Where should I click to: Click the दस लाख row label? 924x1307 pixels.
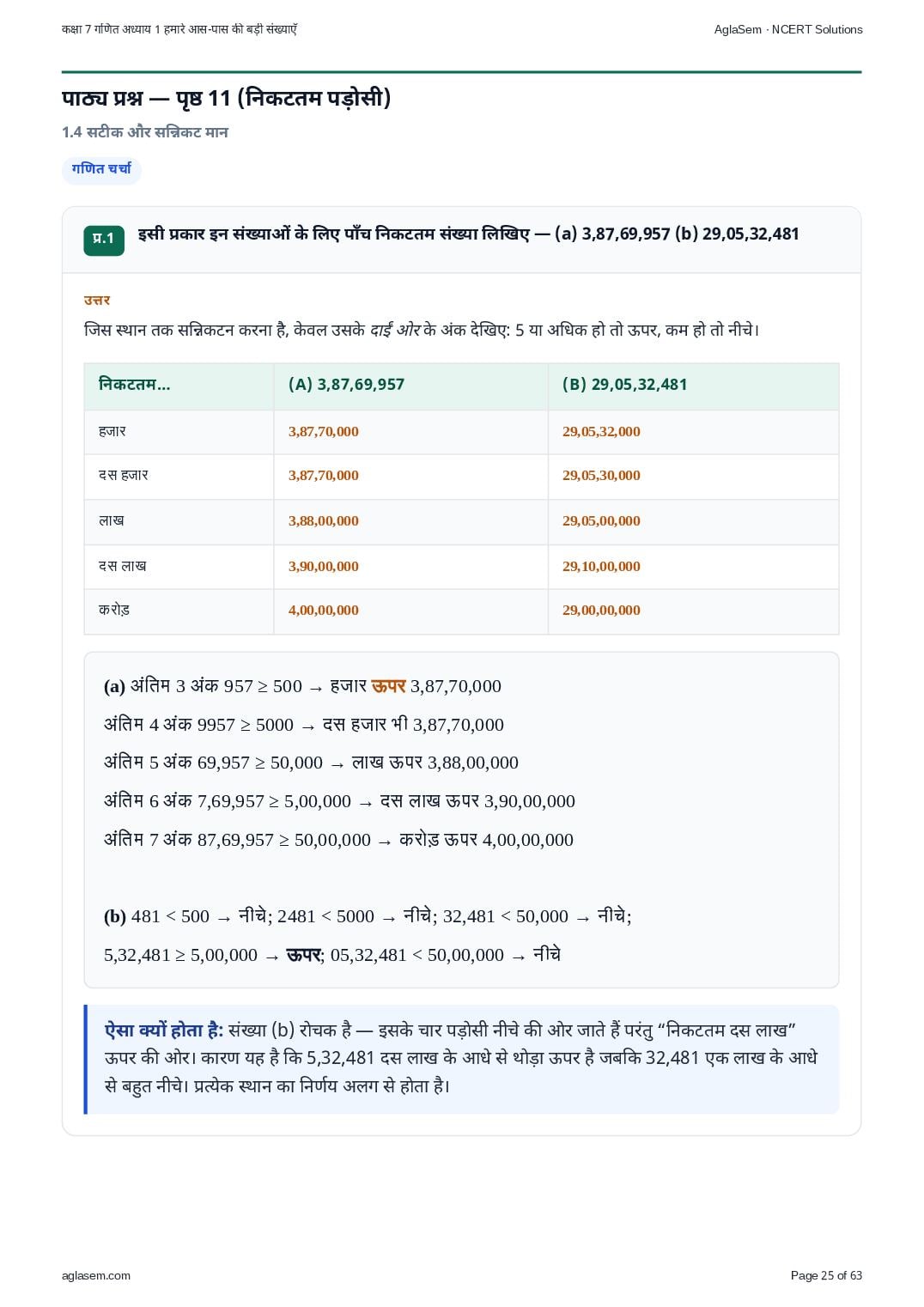click(x=123, y=566)
